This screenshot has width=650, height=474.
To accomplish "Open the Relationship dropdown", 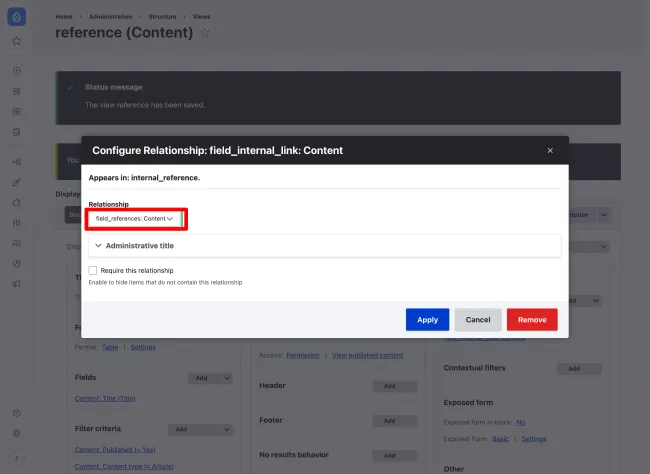I will point(135,218).
